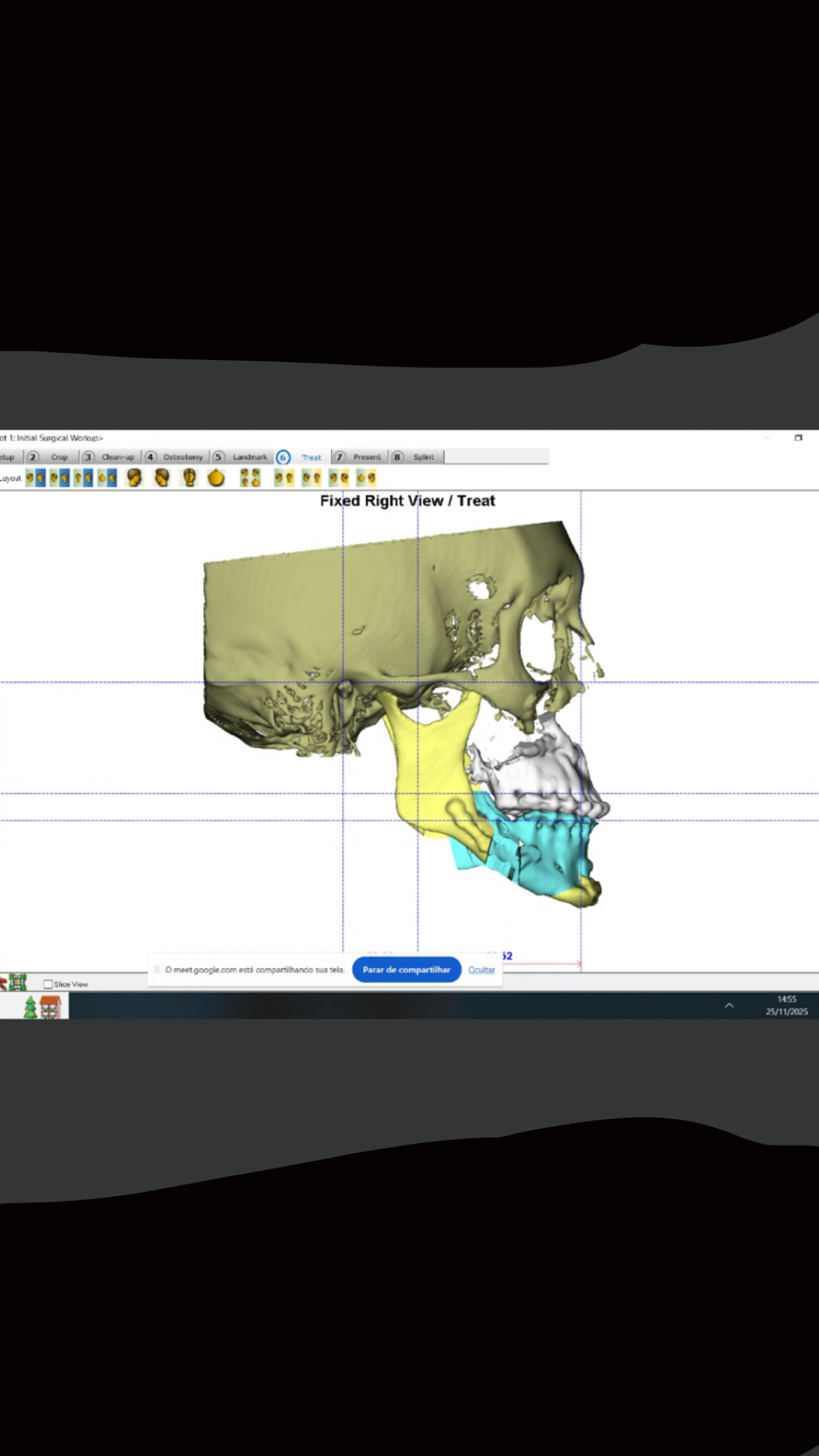Open the tree and house taskbar app

[42, 1008]
